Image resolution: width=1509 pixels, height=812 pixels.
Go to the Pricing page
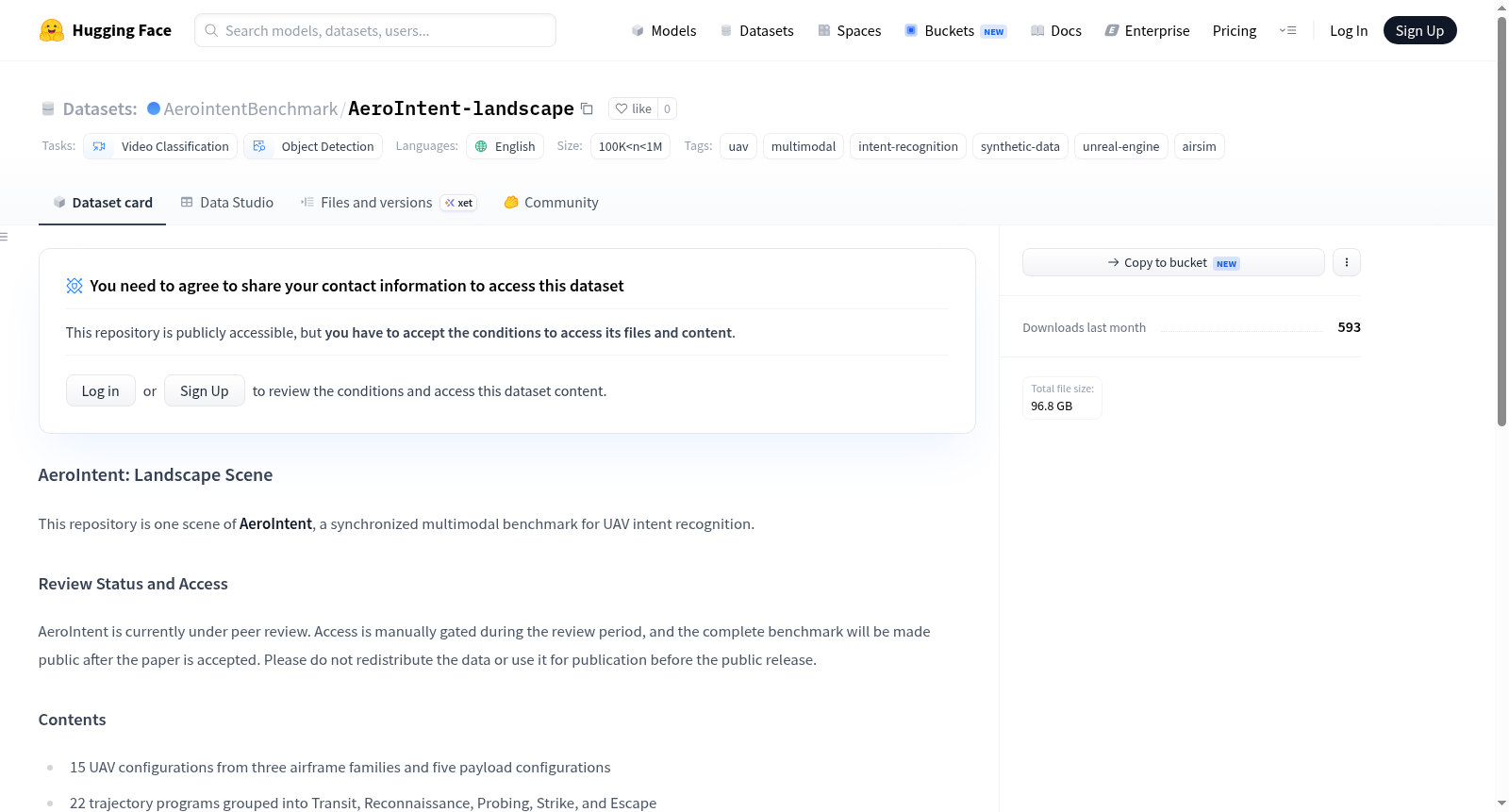click(x=1235, y=31)
